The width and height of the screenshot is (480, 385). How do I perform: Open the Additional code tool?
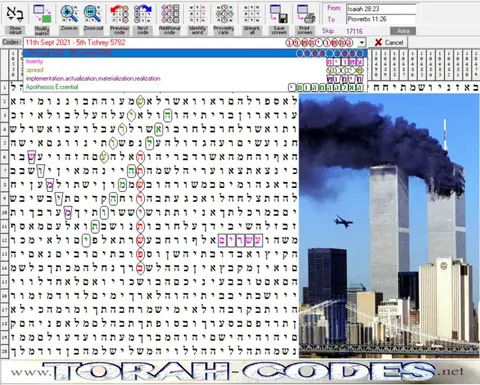point(170,19)
